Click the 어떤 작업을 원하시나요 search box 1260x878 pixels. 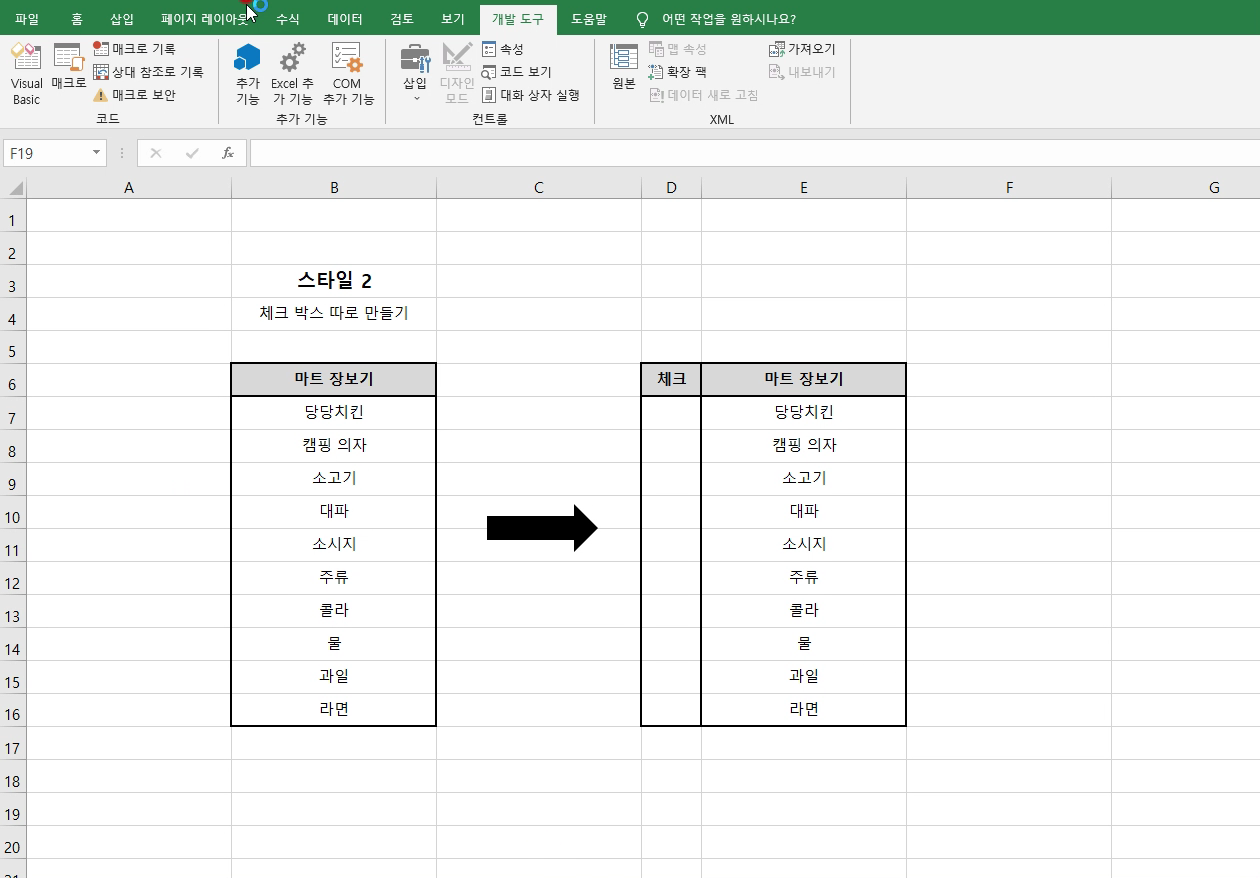click(728, 19)
